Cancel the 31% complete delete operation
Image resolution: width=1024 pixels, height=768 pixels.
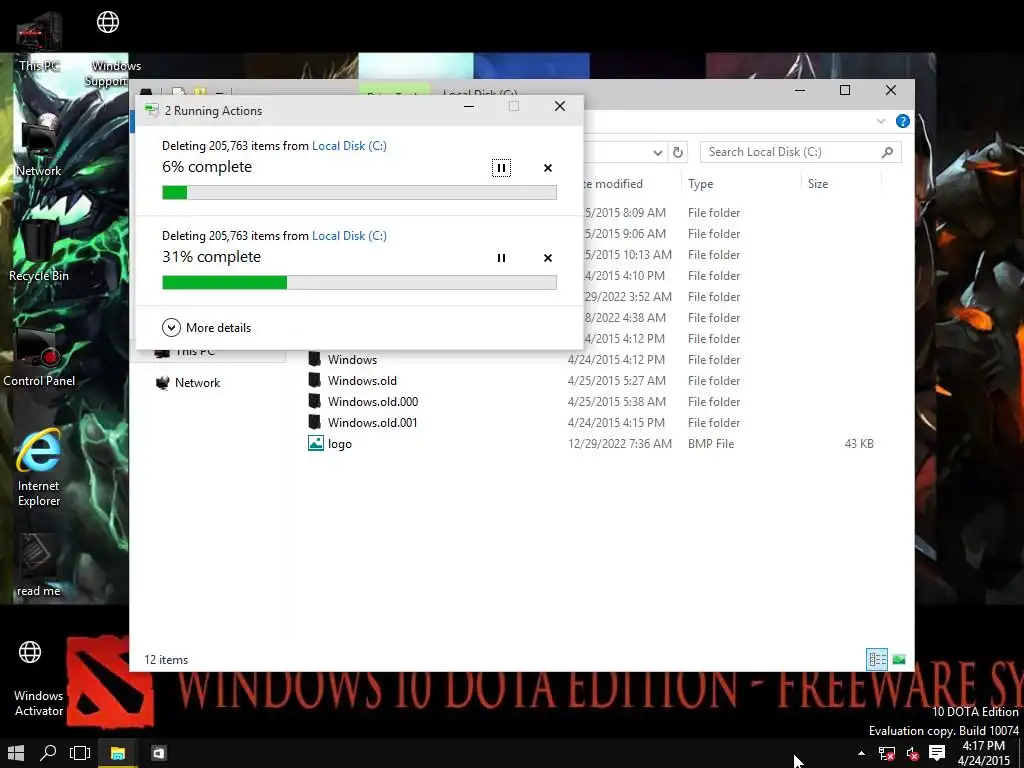[548, 258]
